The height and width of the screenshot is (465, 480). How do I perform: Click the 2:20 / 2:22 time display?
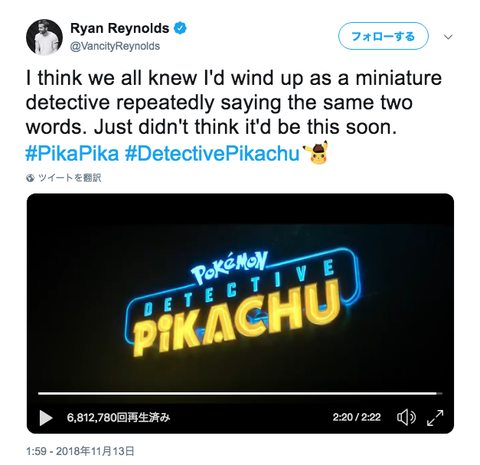tap(356, 417)
